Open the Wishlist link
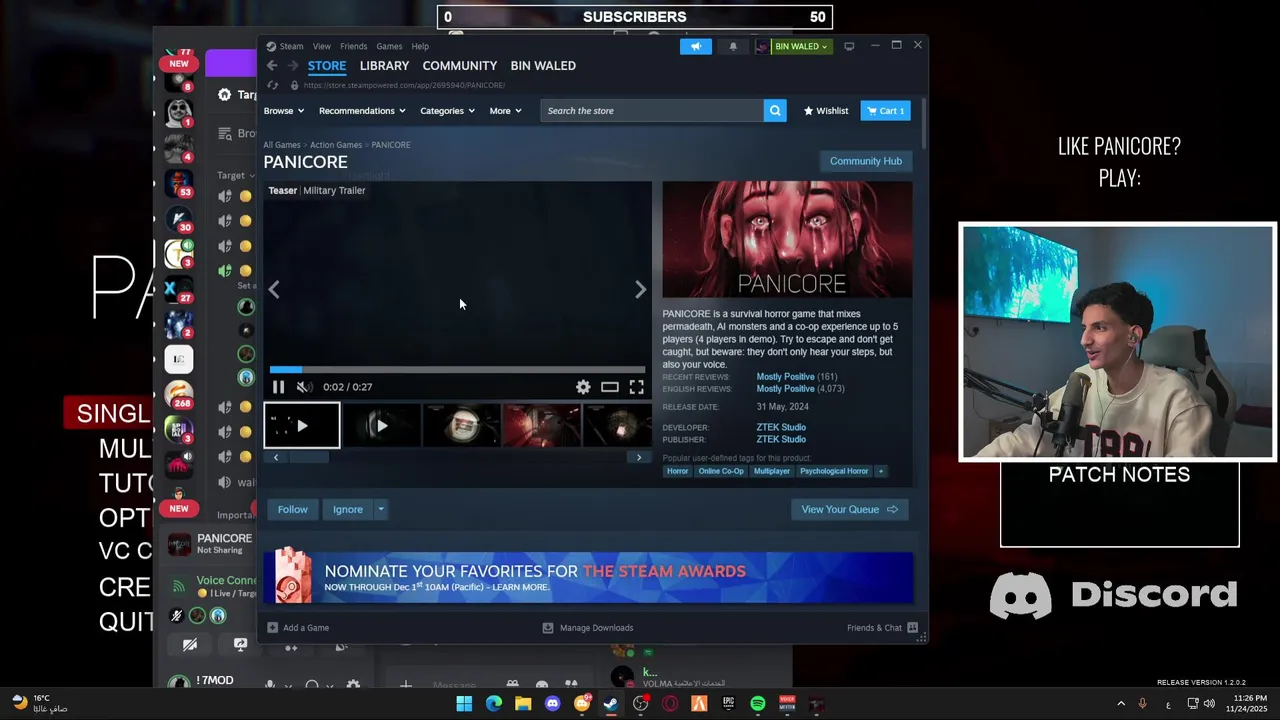This screenshot has height=720, width=1280. pos(826,111)
